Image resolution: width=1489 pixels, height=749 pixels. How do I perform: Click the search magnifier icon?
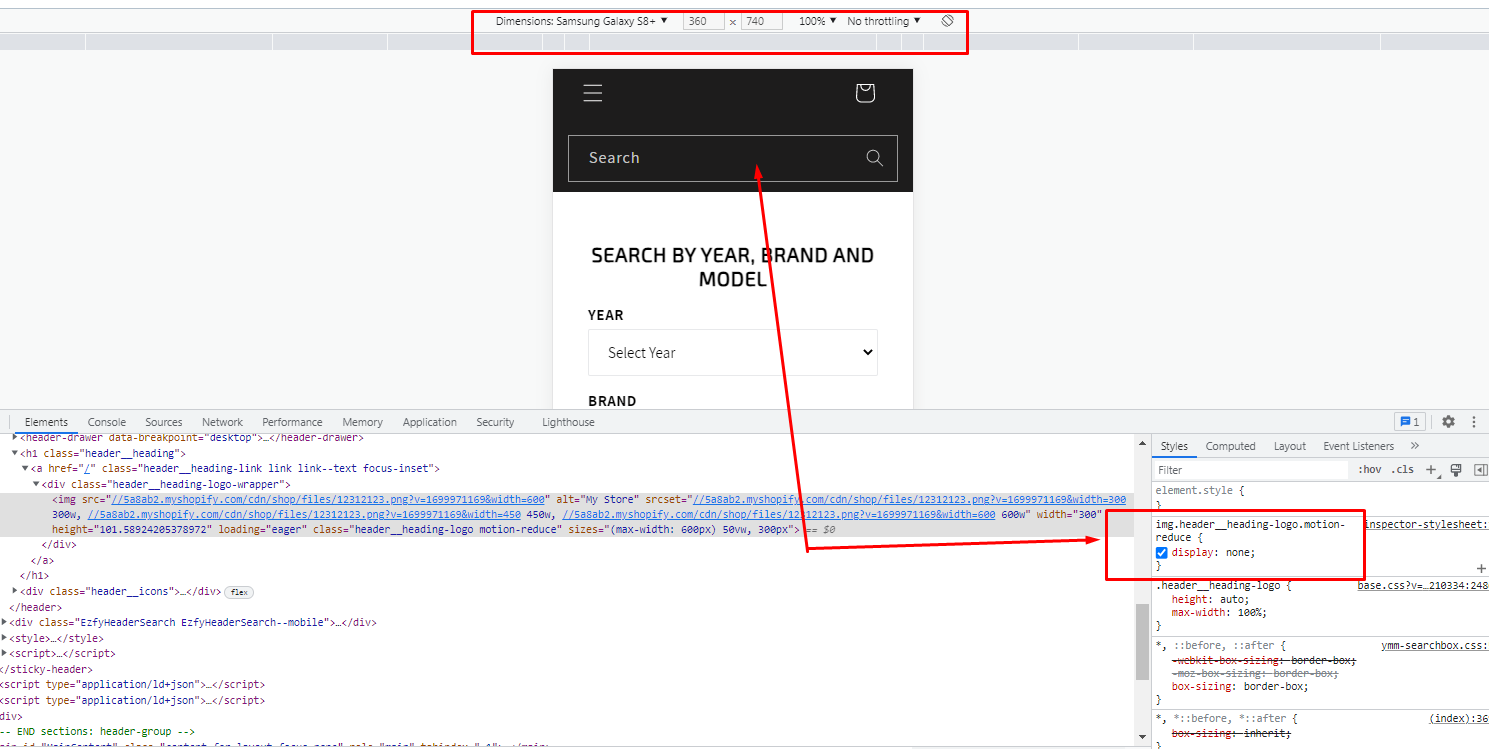pyautogui.click(x=874, y=158)
